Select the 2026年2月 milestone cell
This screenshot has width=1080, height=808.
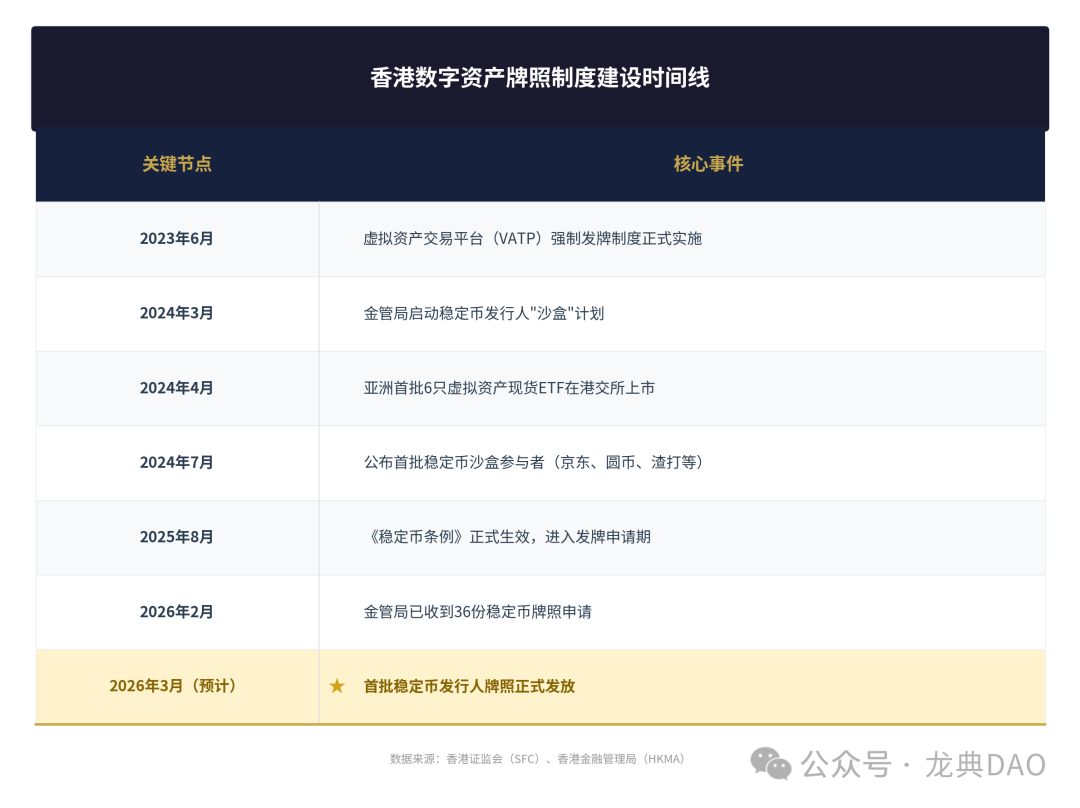[176, 612]
